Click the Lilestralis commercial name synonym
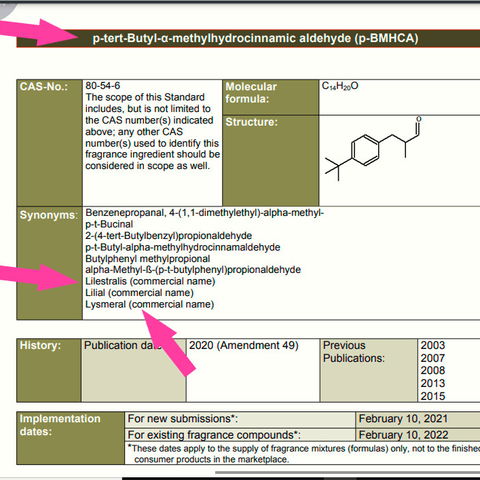 pos(150,281)
